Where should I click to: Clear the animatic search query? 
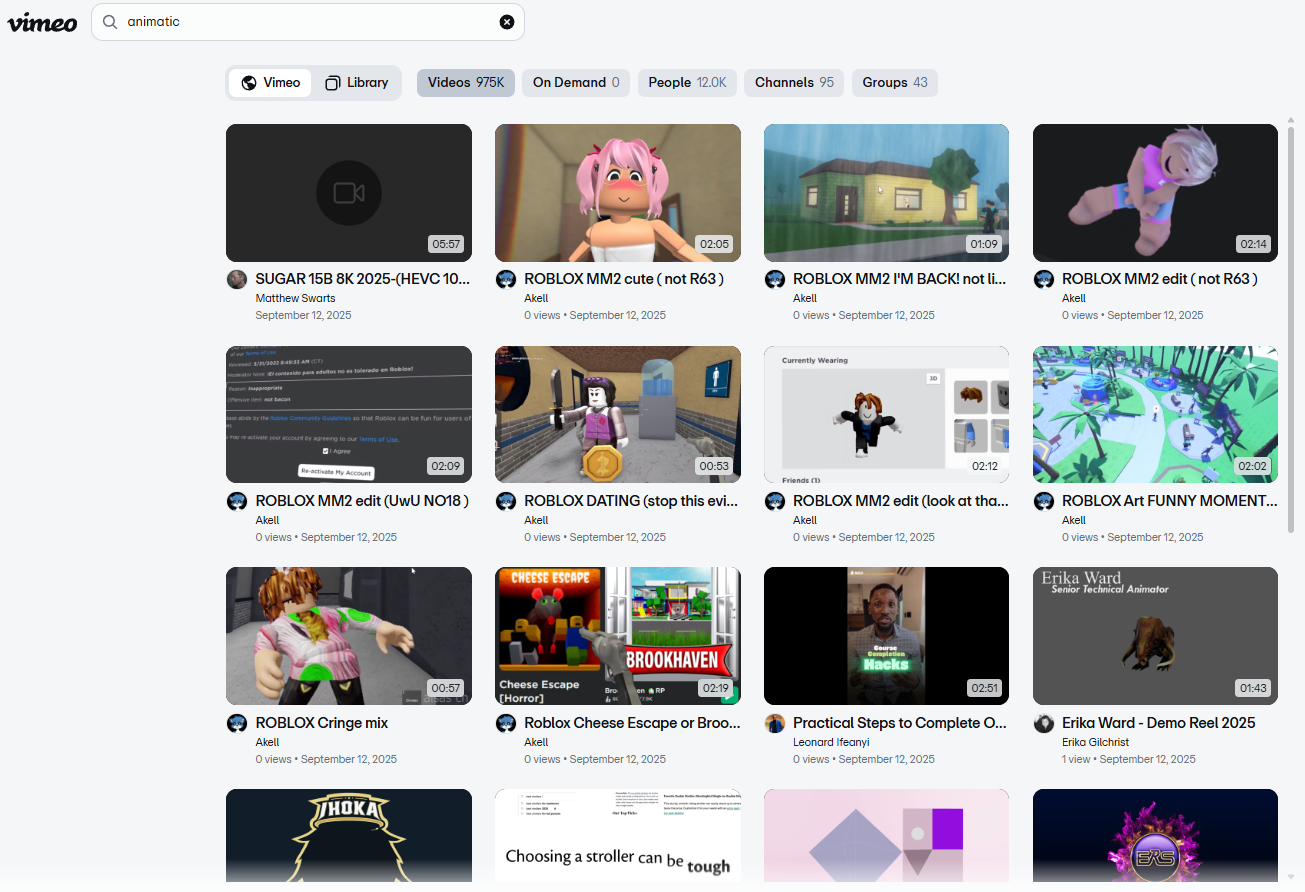507,22
